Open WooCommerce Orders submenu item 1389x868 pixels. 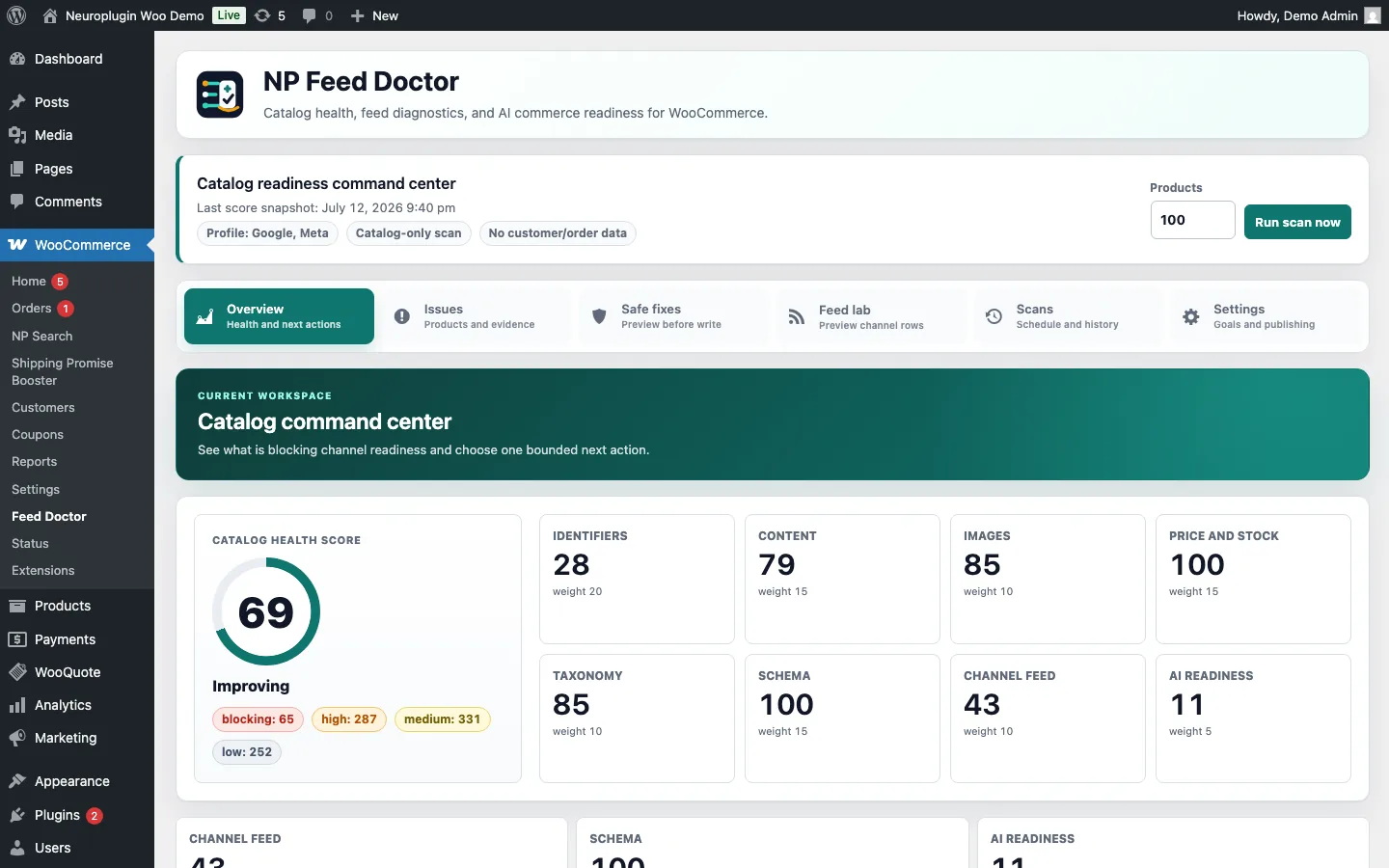(77, 308)
